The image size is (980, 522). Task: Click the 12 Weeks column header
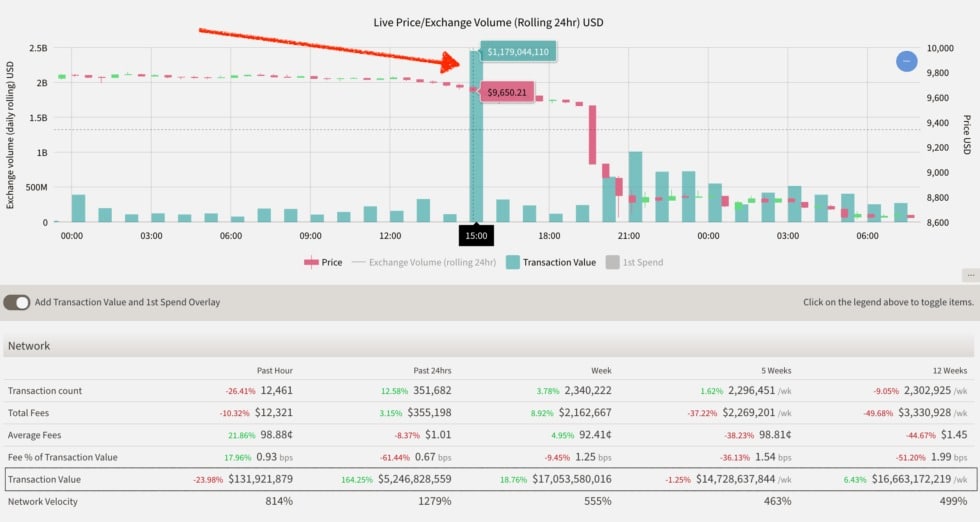coord(949,371)
